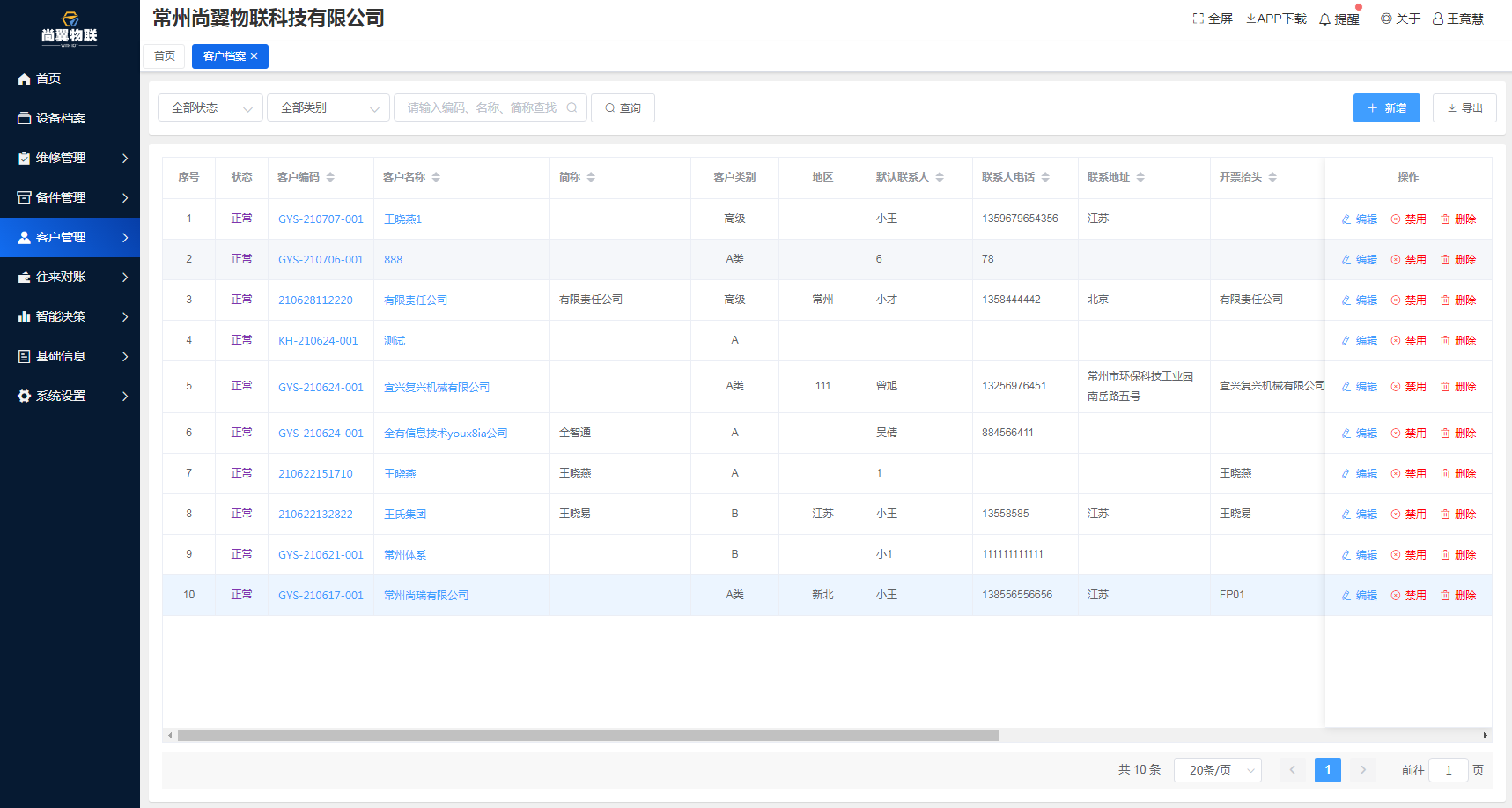The width and height of the screenshot is (1512, 808).
Task: Click the search magnifier inside search box
Action: coord(572,107)
